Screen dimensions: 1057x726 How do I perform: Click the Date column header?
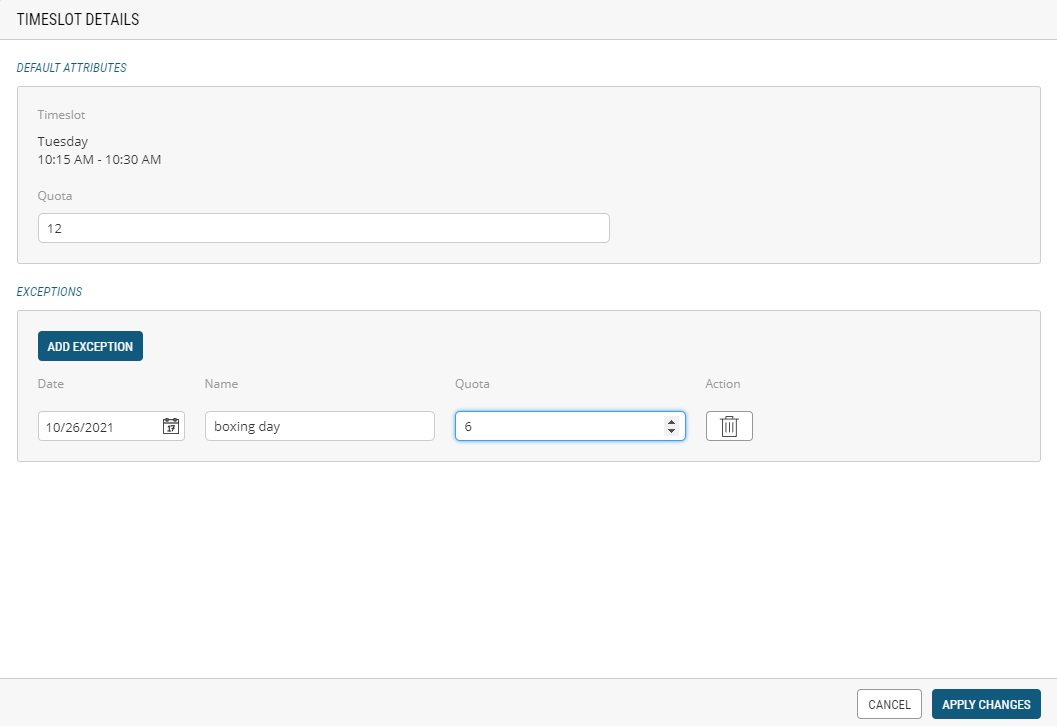coord(51,384)
